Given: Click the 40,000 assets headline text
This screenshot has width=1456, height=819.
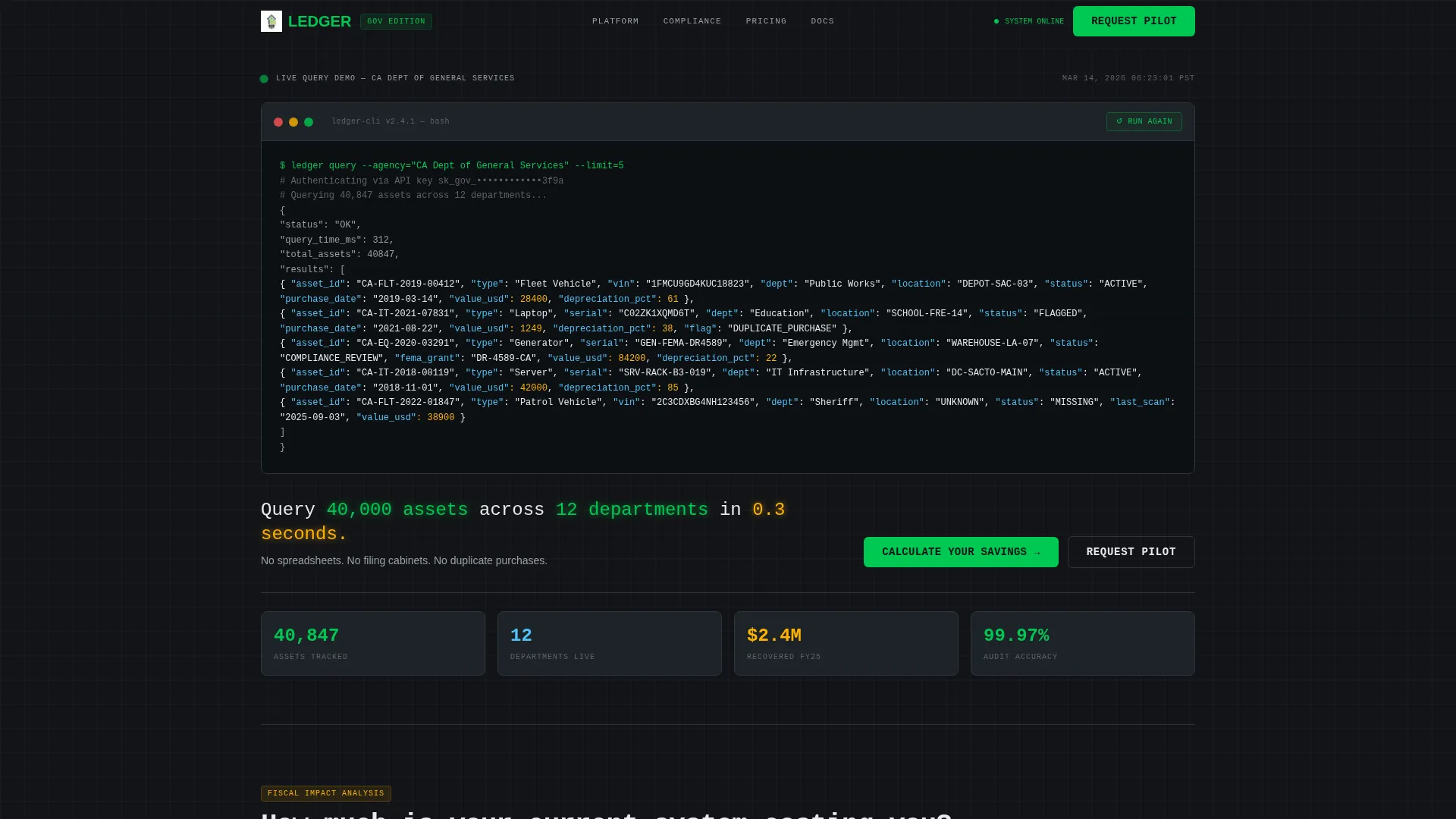Looking at the screenshot, I should [397, 510].
